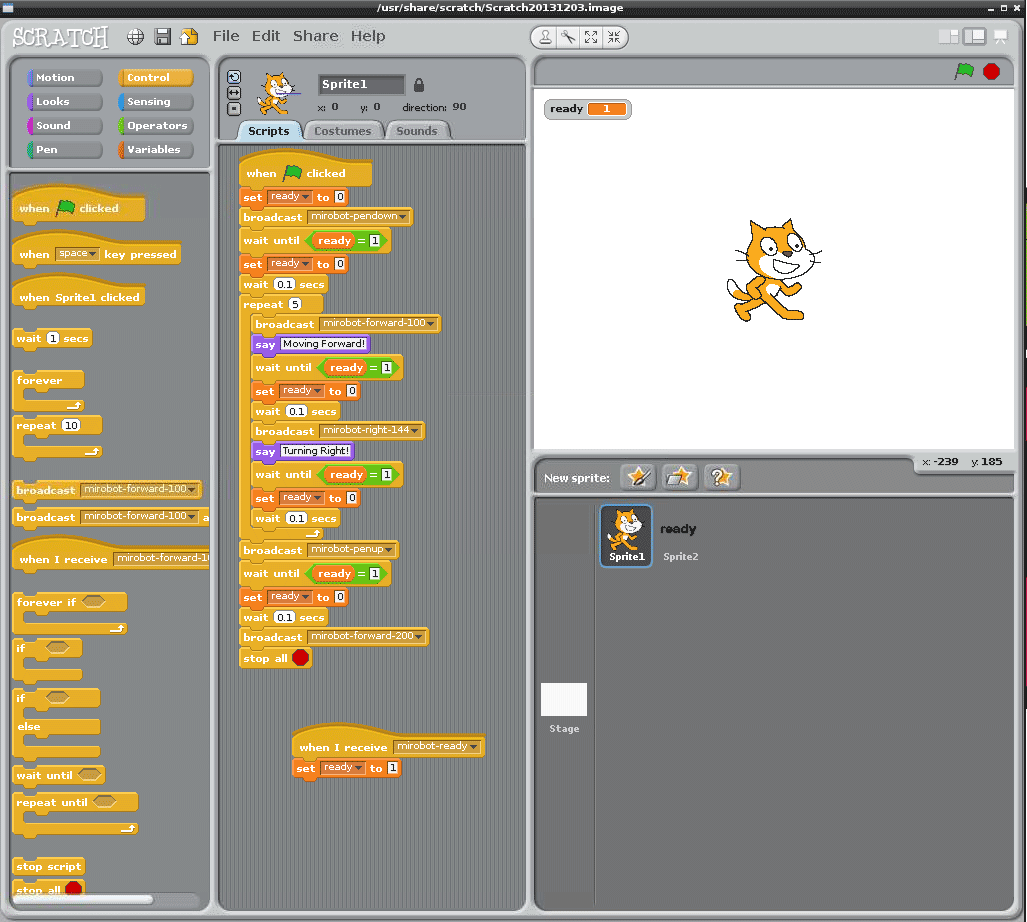Click the Scratch logo
This screenshot has height=922, width=1027.
point(60,37)
